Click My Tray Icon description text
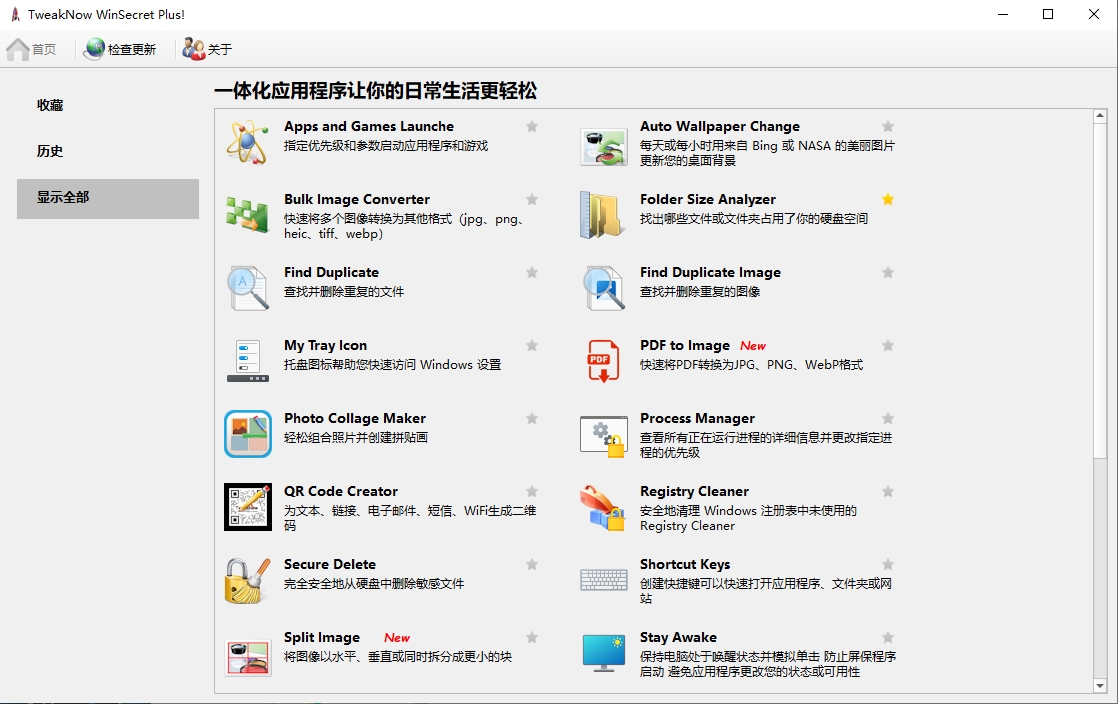The width and height of the screenshot is (1118, 704). 392,364
